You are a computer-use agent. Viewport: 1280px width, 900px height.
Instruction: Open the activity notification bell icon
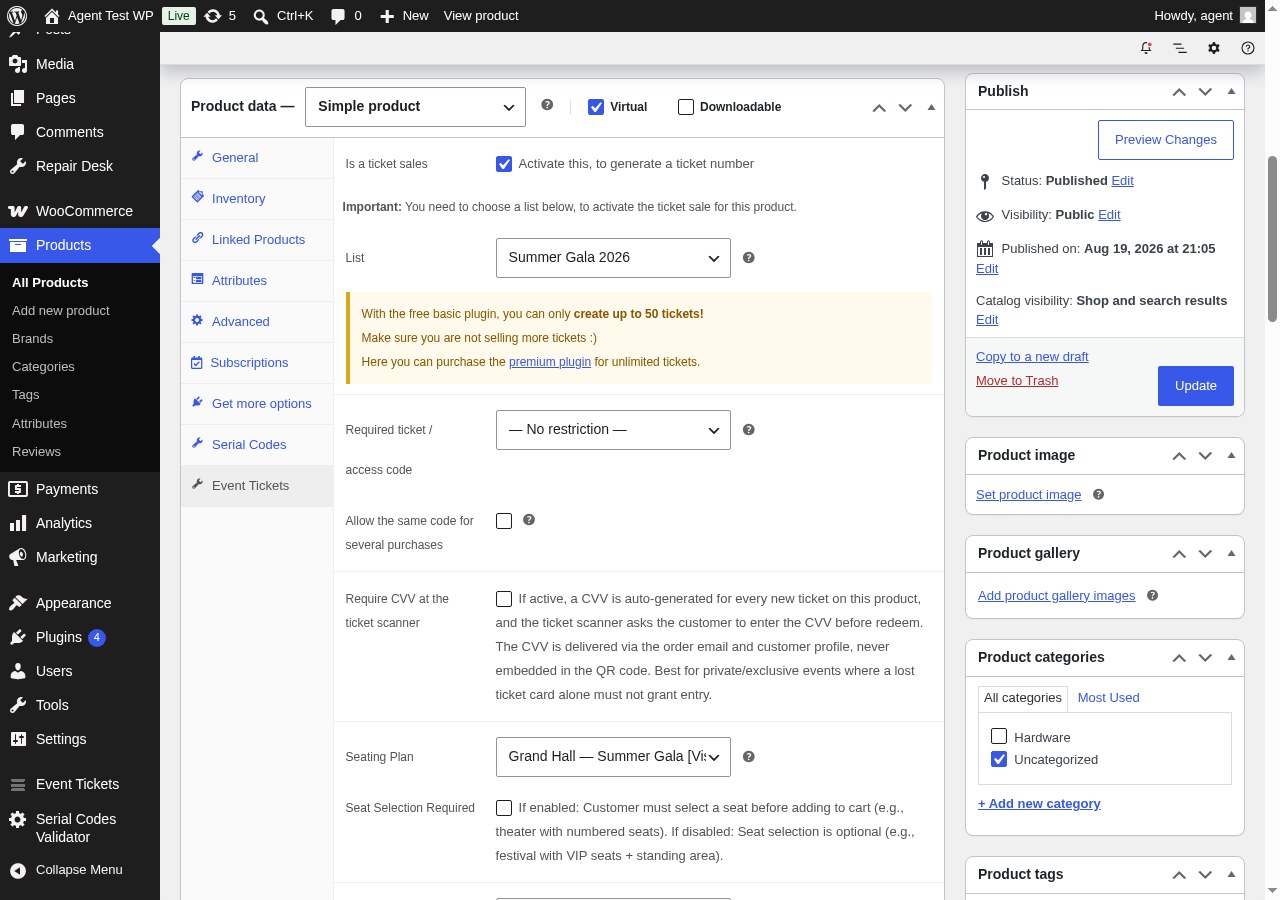(x=1146, y=48)
